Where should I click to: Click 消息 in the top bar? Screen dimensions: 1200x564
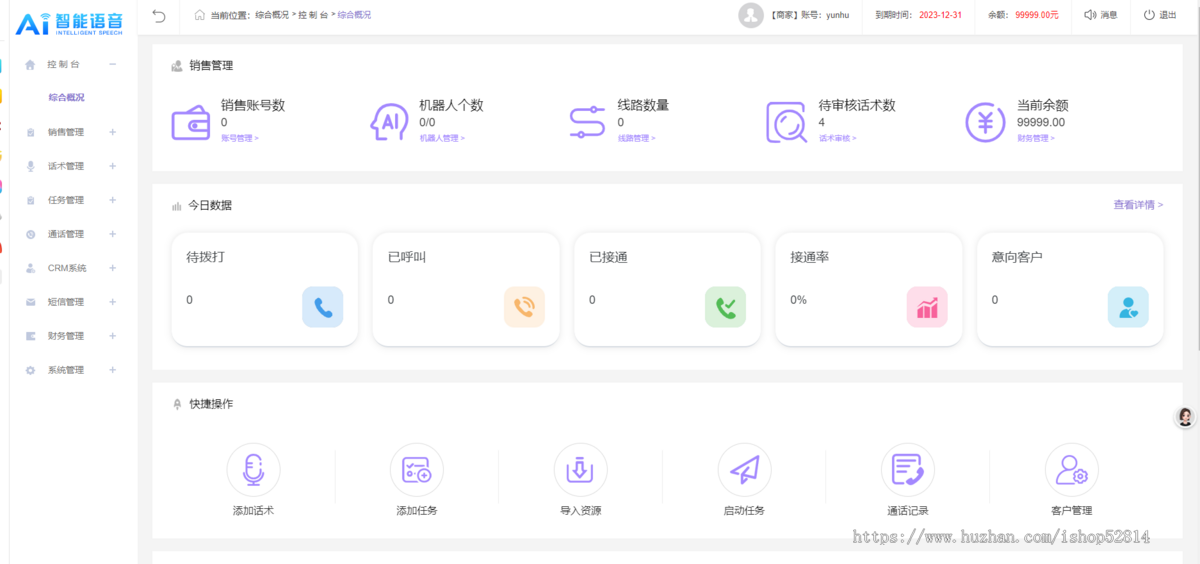pyautogui.click(x=1109, y=15)
